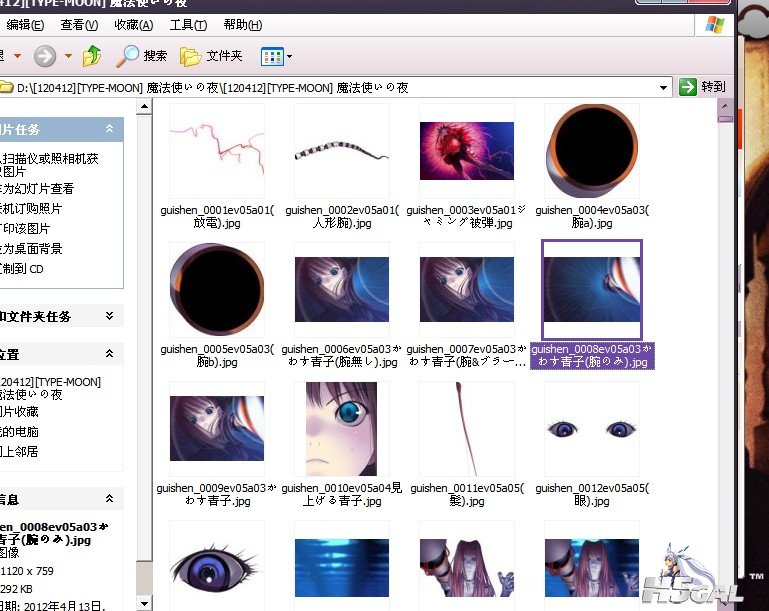Click the set as desktop background link
Viewport: 769px width, 611px height.
[x=31, y=249]
